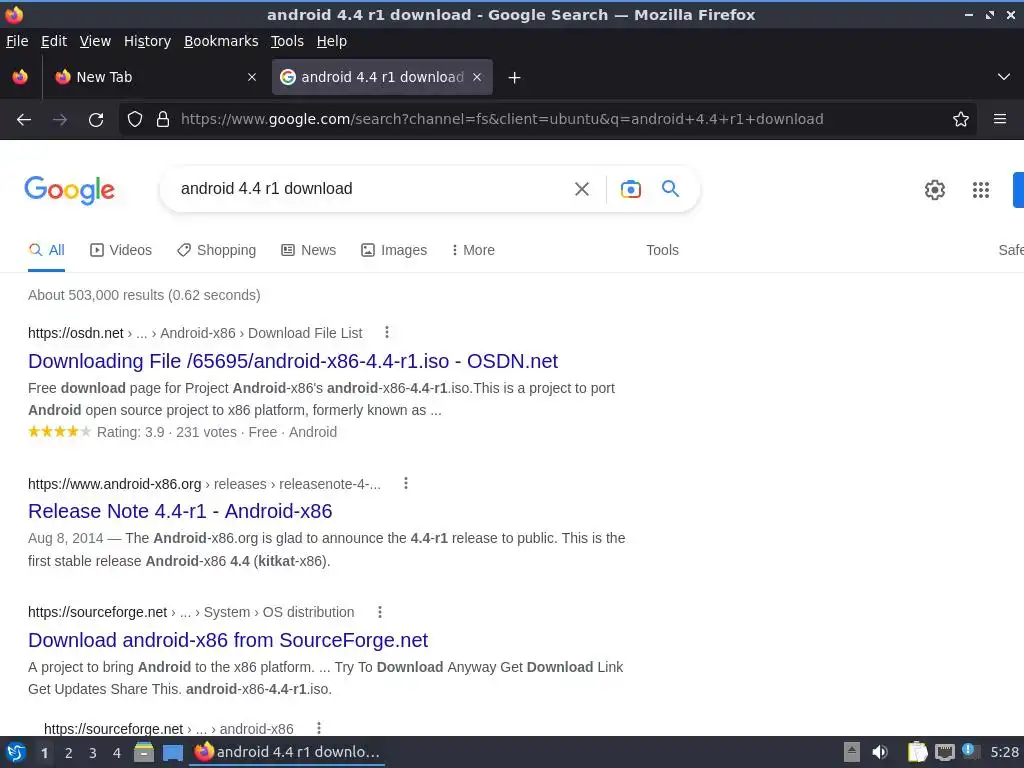Close the android 4.4 r1 download tab
The width and height of the screenshot is (1024, 768).
pyautogui.click(x=477, y=77)
